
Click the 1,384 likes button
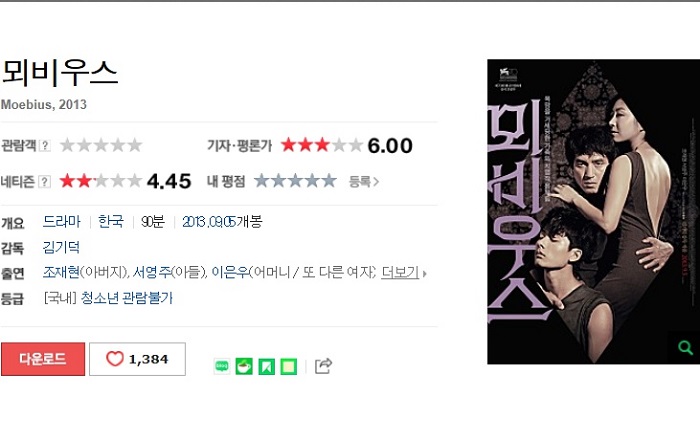click(x=138, y=359)
